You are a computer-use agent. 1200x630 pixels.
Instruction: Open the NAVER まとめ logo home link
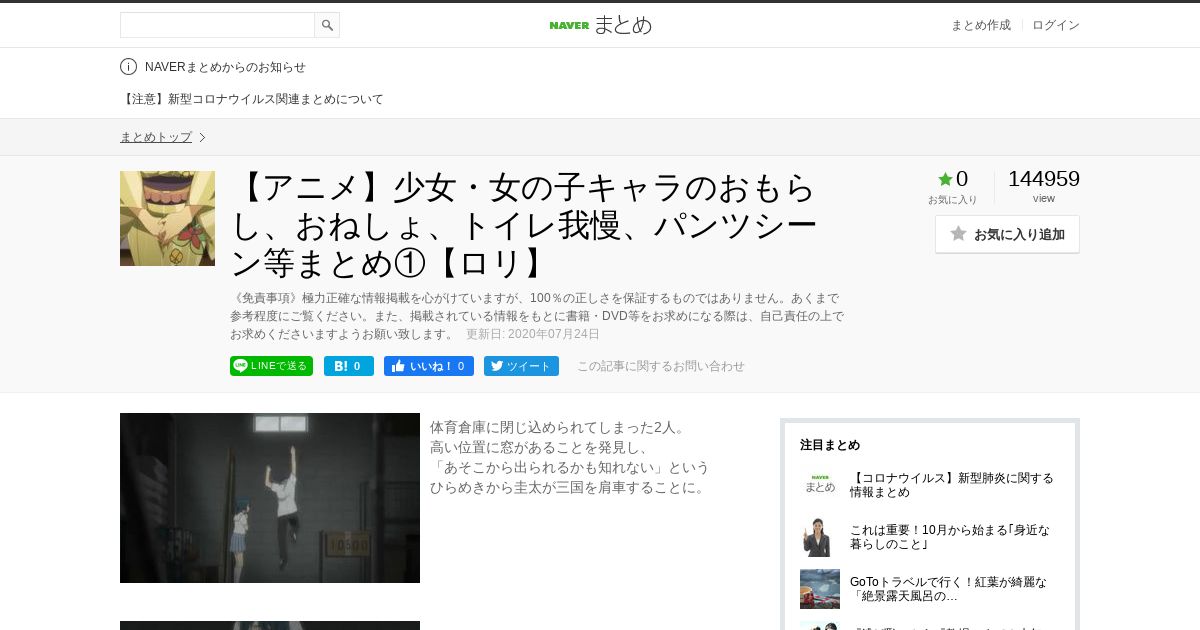click(x=600, y=25)
